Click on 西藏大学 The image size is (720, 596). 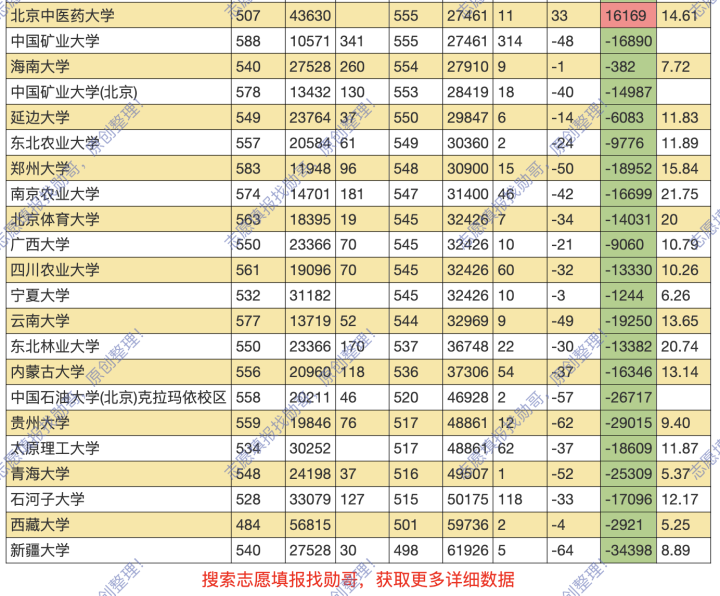pos(118,524)
